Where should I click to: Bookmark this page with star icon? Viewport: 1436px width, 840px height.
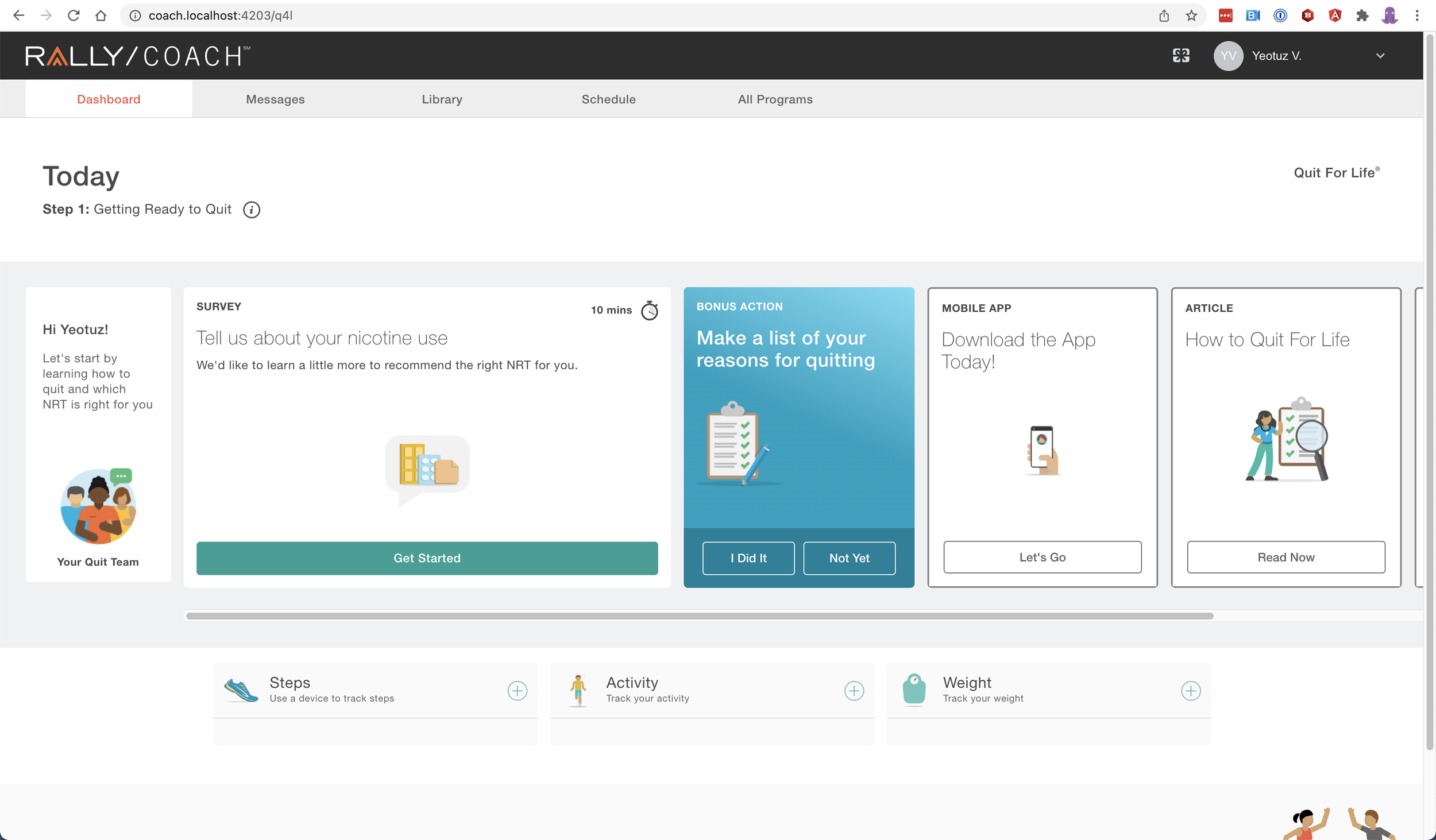(x=1191, y=16)
